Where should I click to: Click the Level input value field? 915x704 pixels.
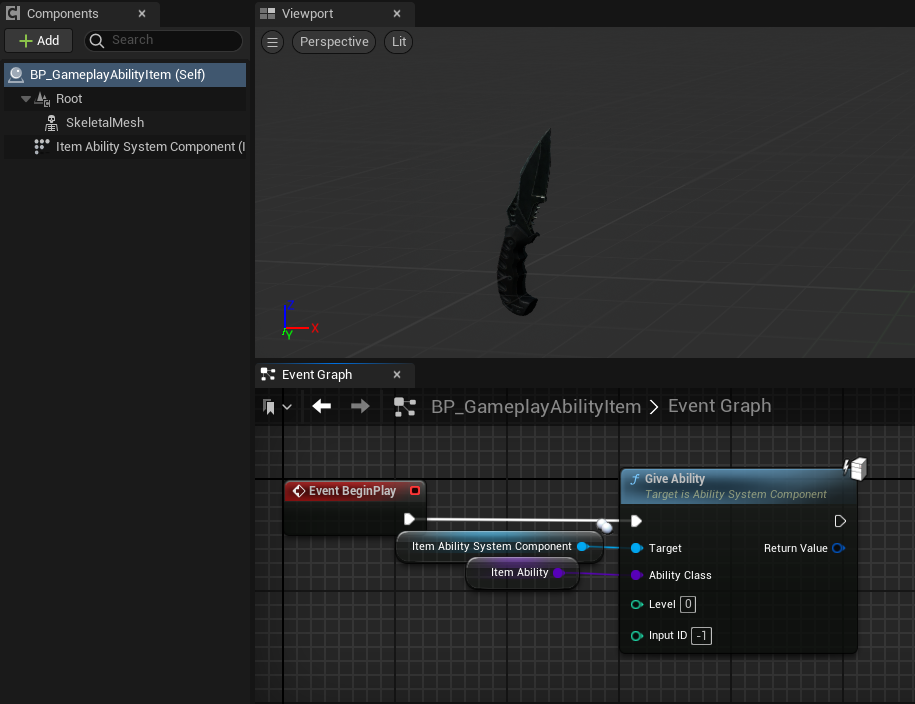[688, 604]
